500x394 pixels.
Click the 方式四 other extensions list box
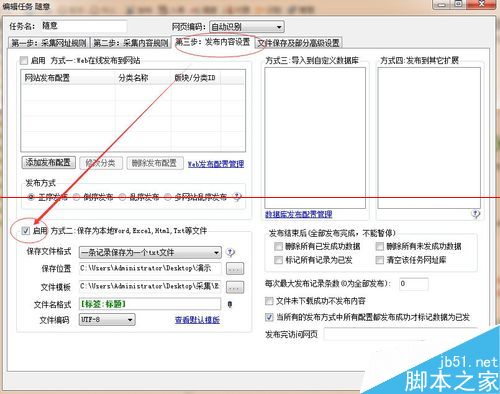coord(429,138)
